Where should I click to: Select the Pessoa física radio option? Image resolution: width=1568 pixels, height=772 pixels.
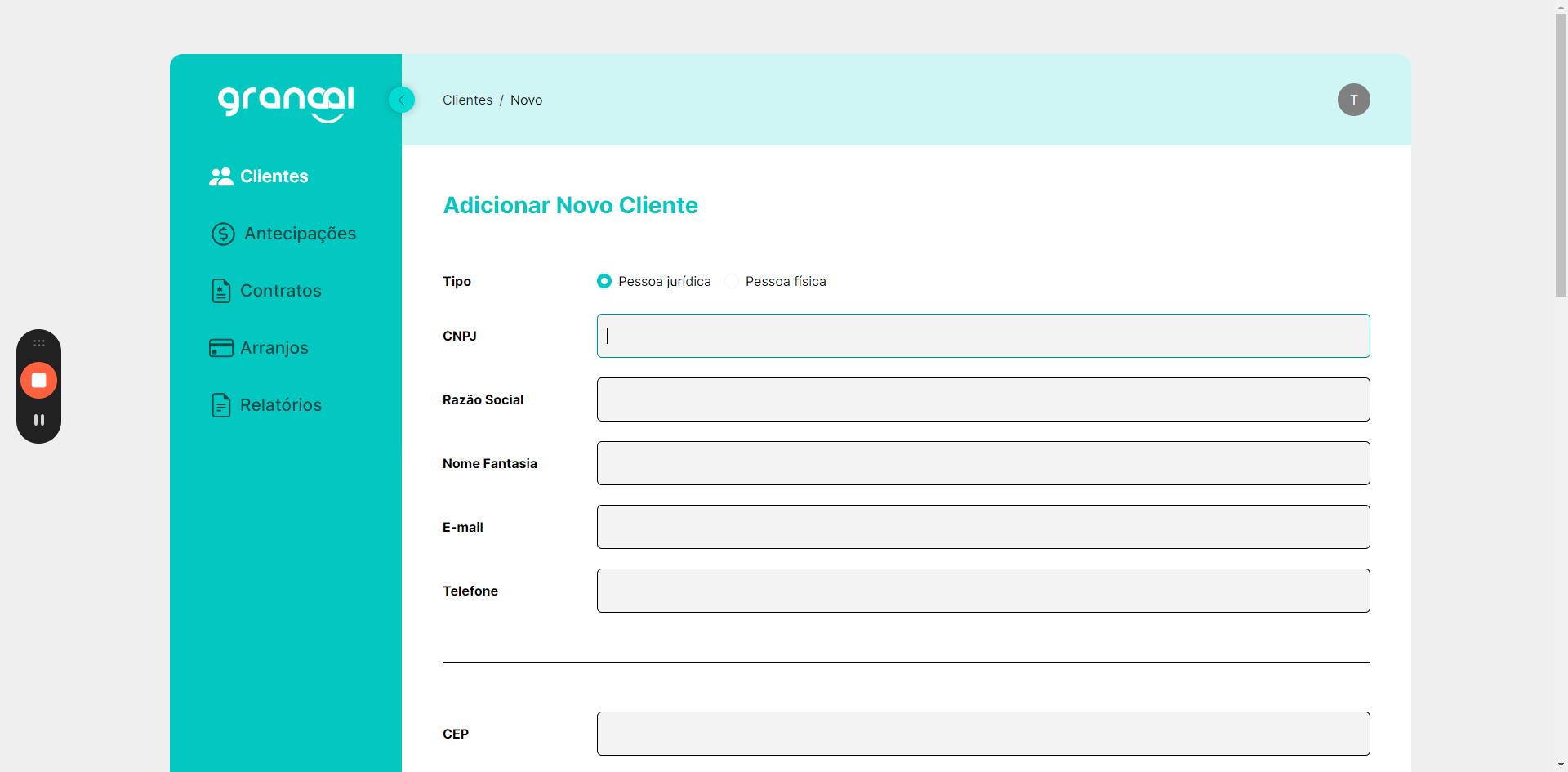coord(732,281)
